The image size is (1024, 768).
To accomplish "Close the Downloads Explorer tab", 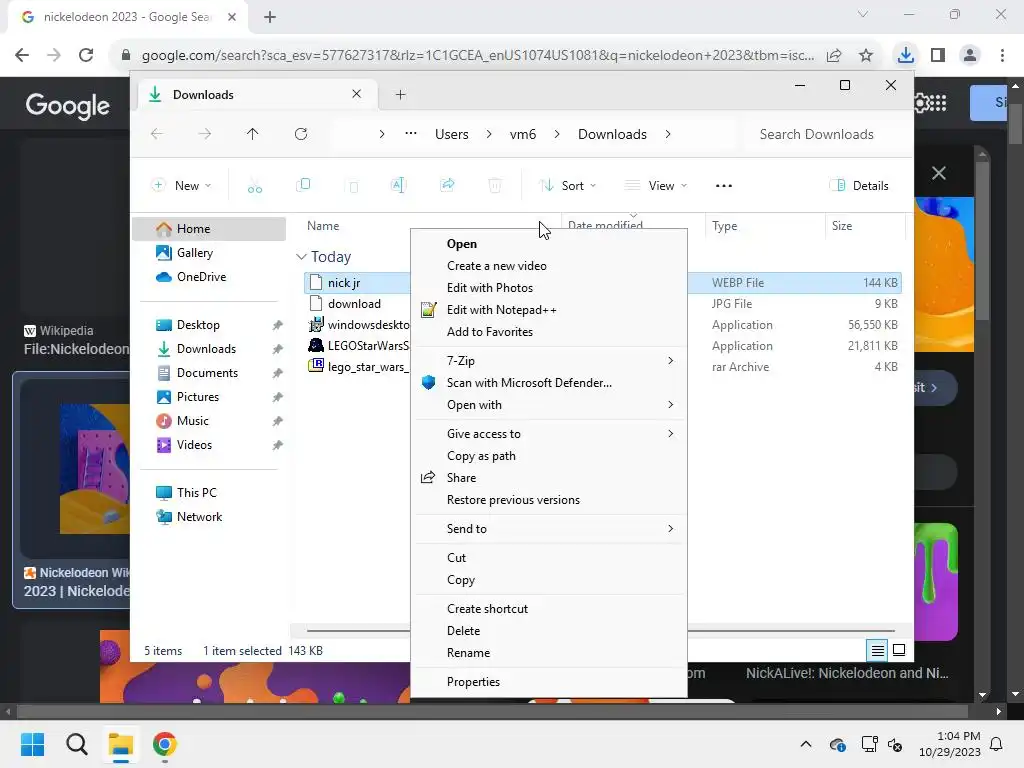I will point(357,94).
